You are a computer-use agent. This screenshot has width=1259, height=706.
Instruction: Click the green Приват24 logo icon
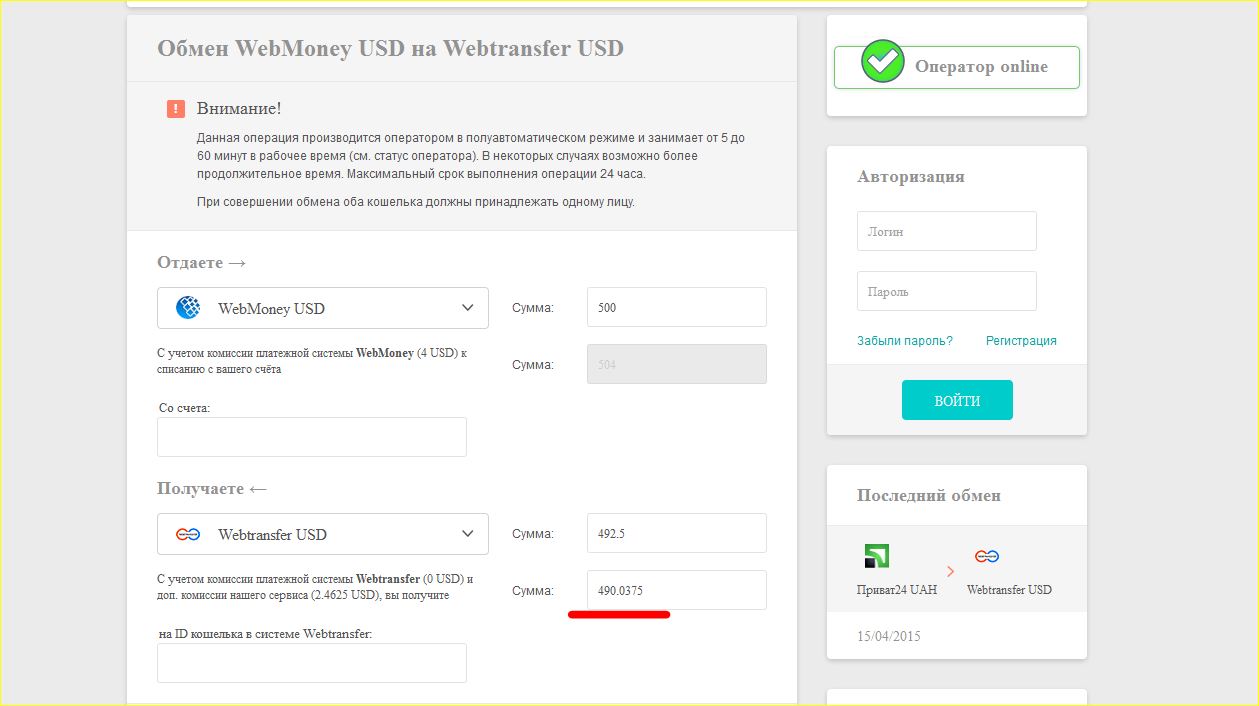coord(877,556)
